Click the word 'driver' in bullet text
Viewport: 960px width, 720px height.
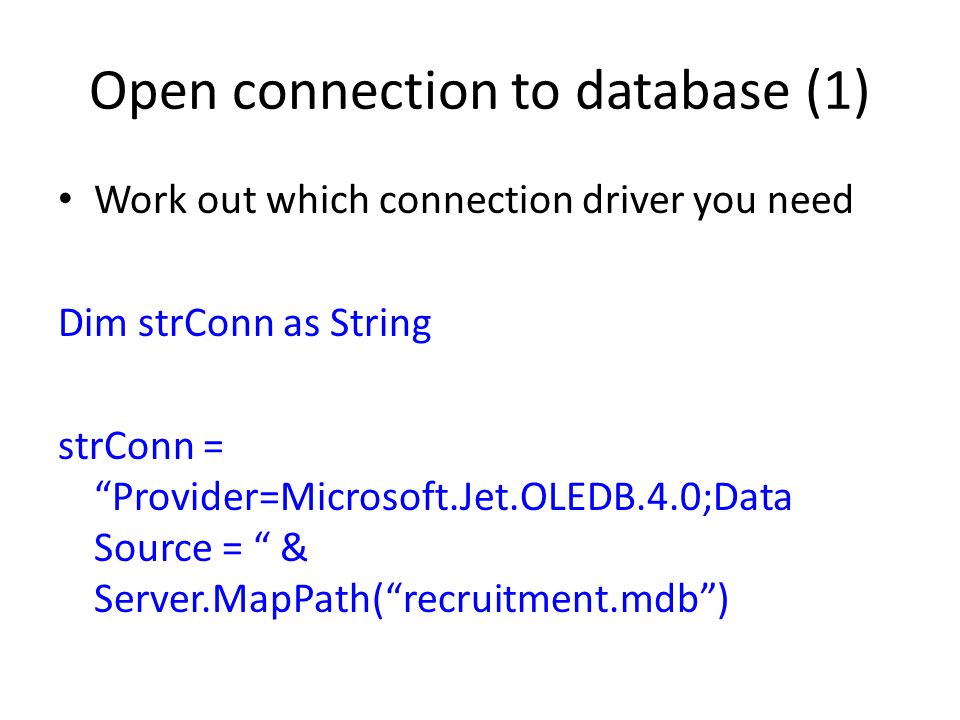(632, 200)
